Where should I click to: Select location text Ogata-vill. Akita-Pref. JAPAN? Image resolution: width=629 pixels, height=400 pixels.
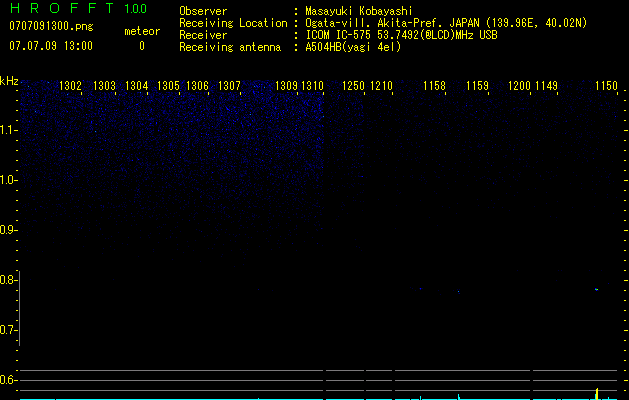[x=393, y=23]
